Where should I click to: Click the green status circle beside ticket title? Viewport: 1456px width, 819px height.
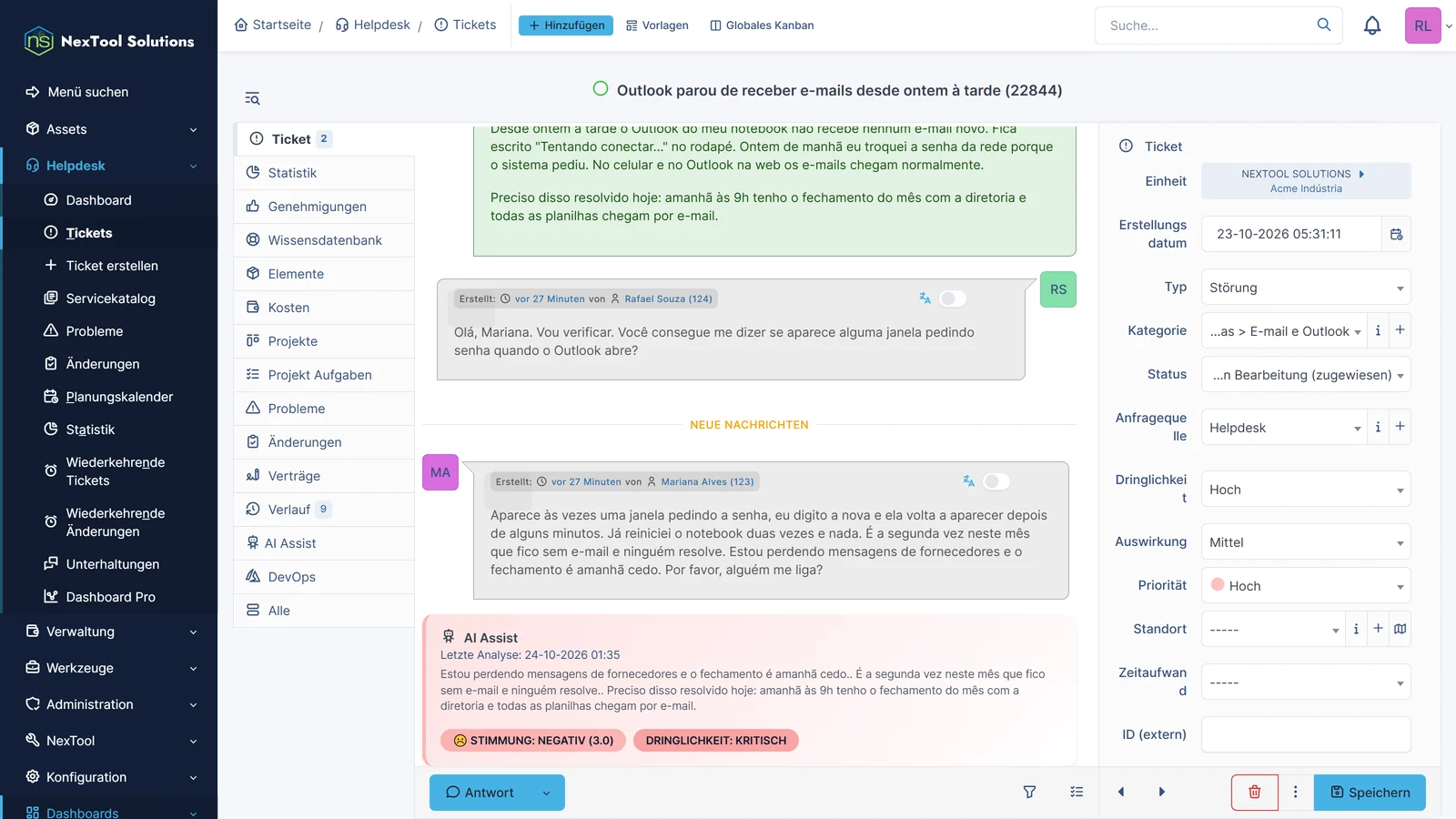[x=601, y=89]
